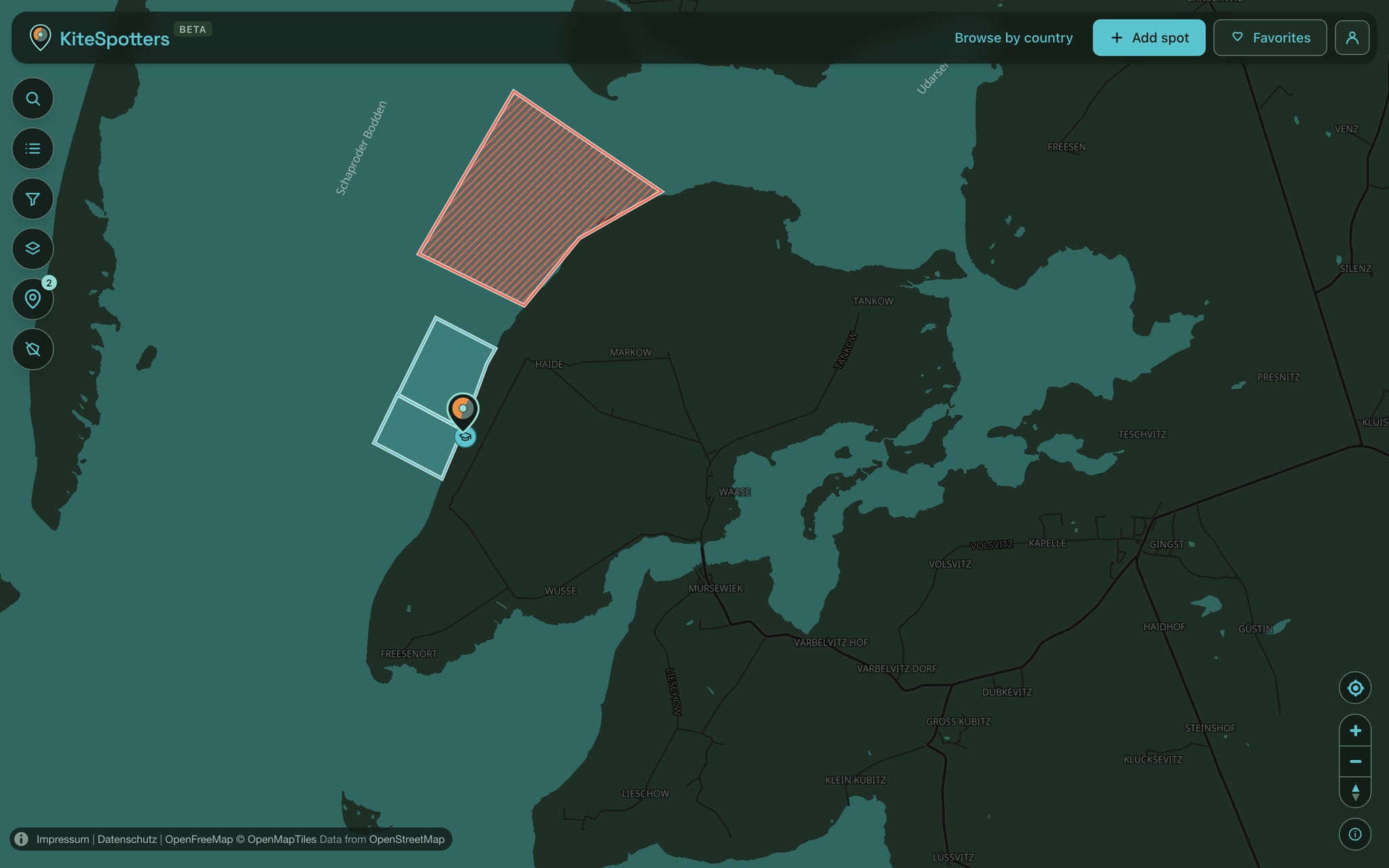Click the GINGST town label
Viewport: 1389px width, 868px height.
[x=1167, y=545]
